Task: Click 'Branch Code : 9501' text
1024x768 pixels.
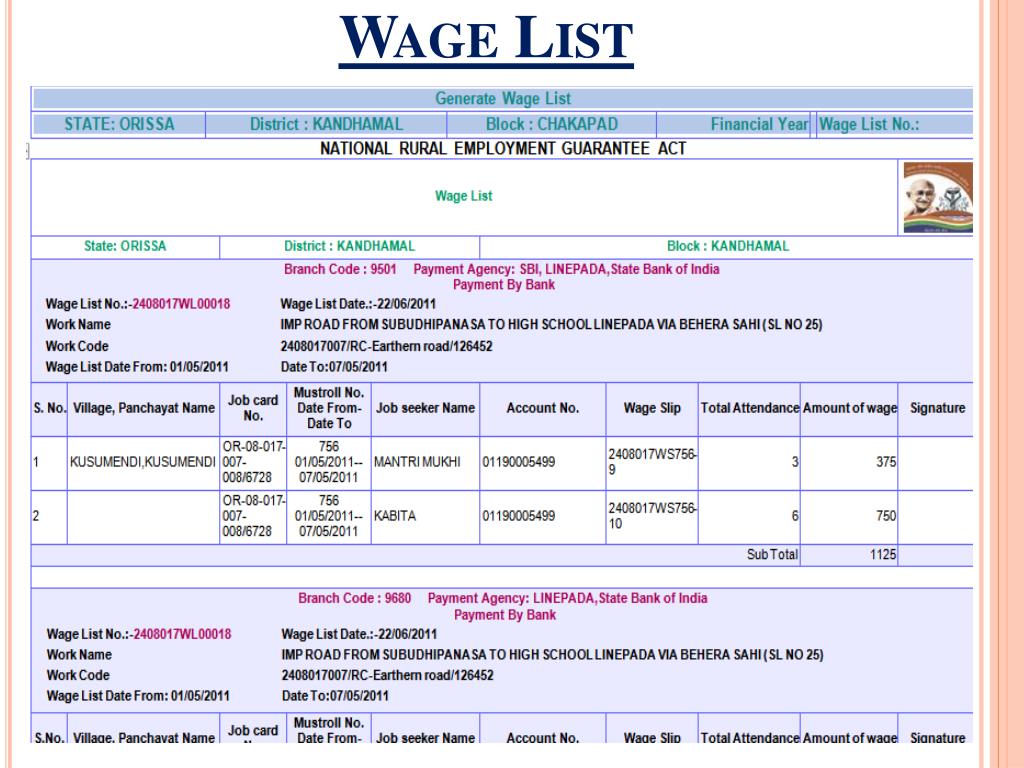Action: (x=340, y=269)
